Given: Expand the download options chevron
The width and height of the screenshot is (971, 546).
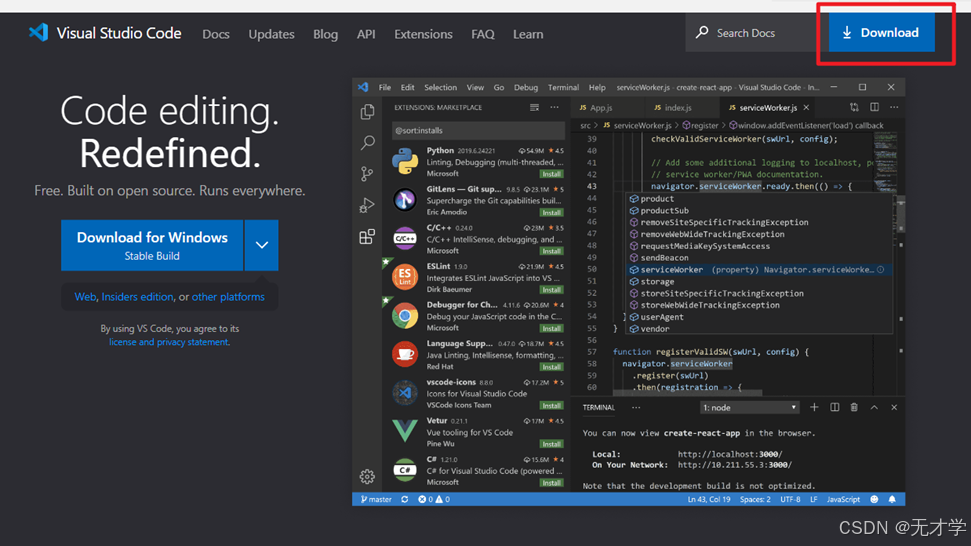Looking at the screenshot, I should point(261,245).
